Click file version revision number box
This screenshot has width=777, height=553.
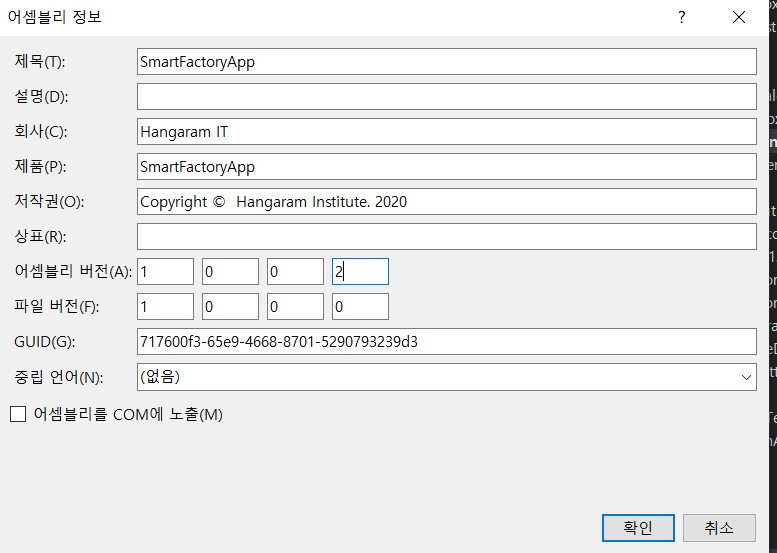[360, 307]
